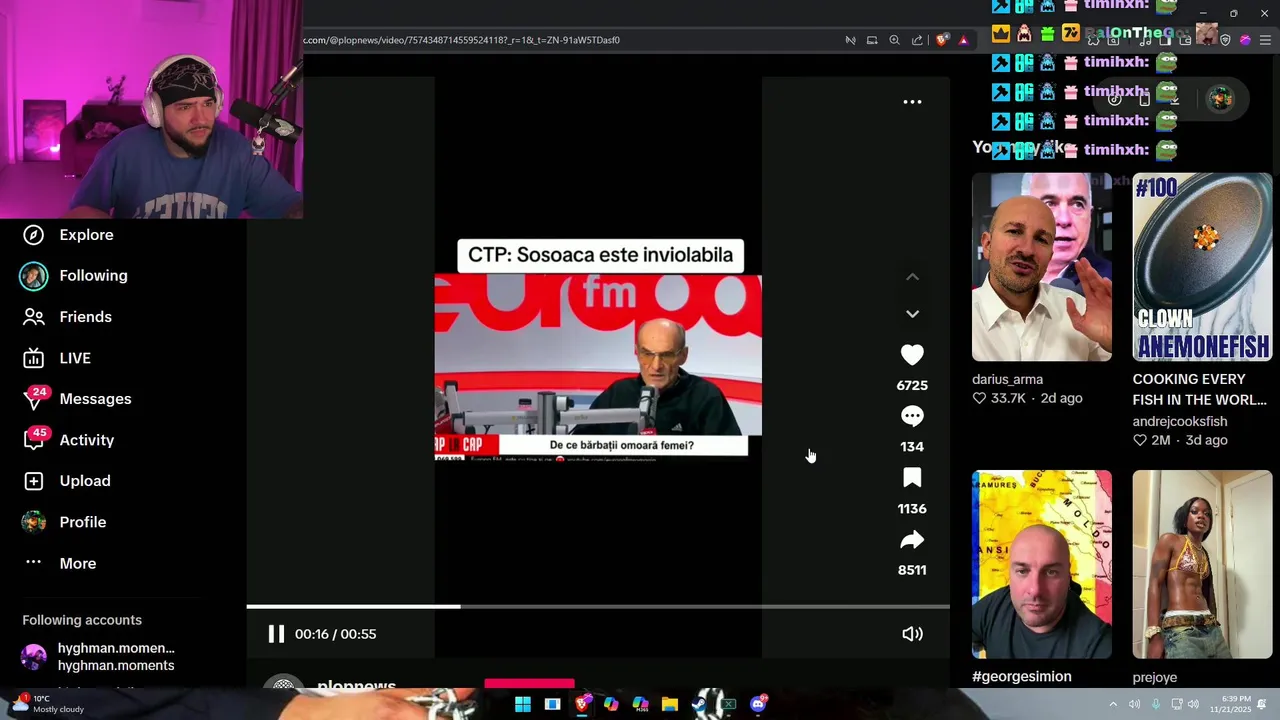Click the Explore compass icon
Viewport: 1280px width, 720px height.
coord(33,235)
